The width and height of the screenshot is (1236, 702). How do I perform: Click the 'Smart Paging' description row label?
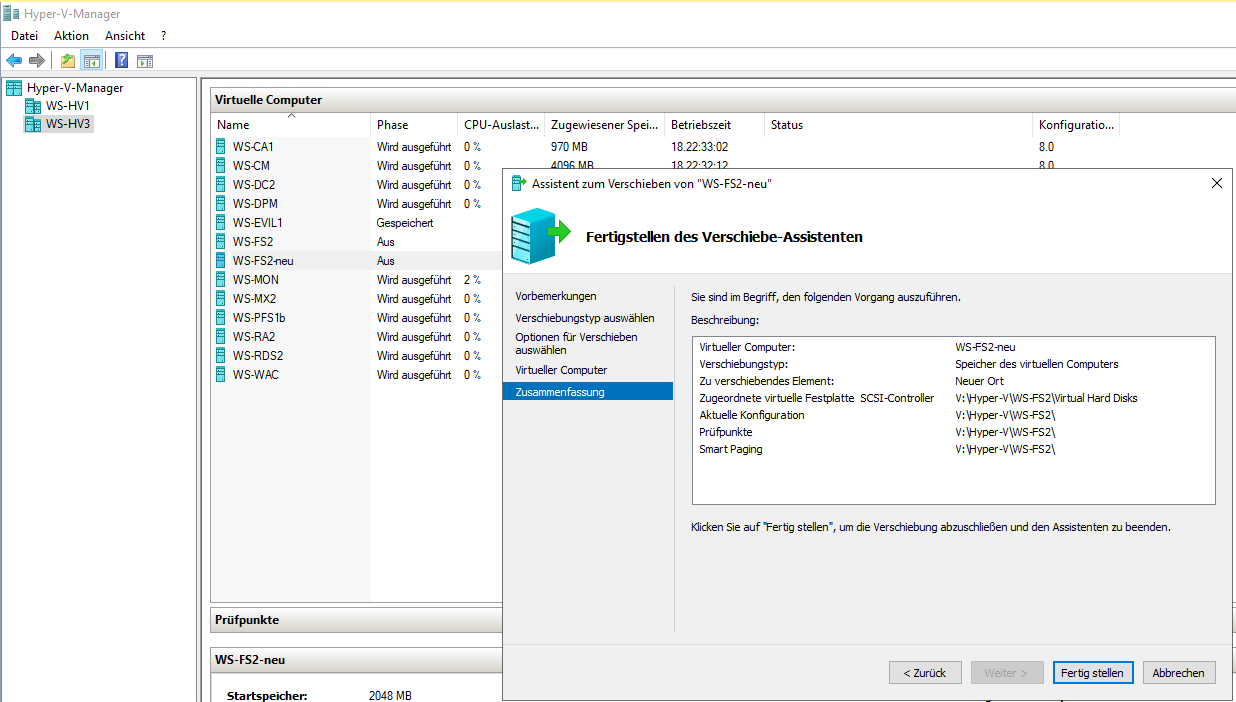pyautogui.click(x=731, y=449)
